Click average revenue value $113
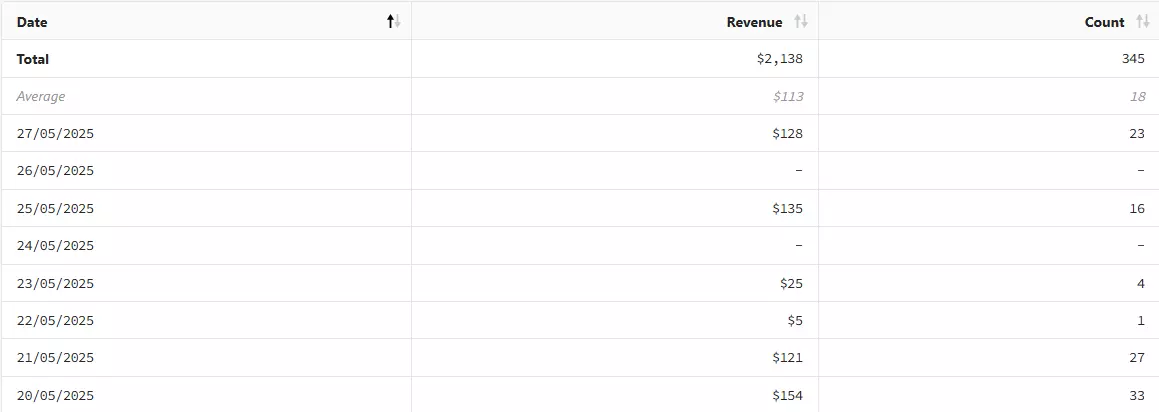The image size is (1159, 412). [x=788, y=96]
